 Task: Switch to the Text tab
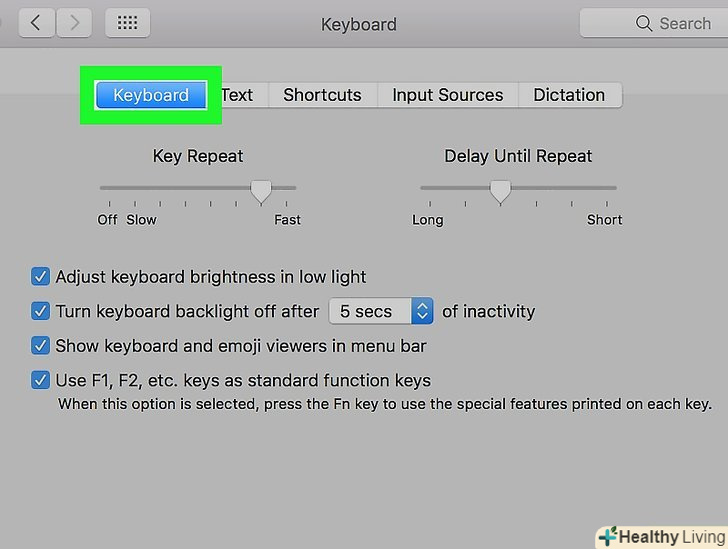238,95
